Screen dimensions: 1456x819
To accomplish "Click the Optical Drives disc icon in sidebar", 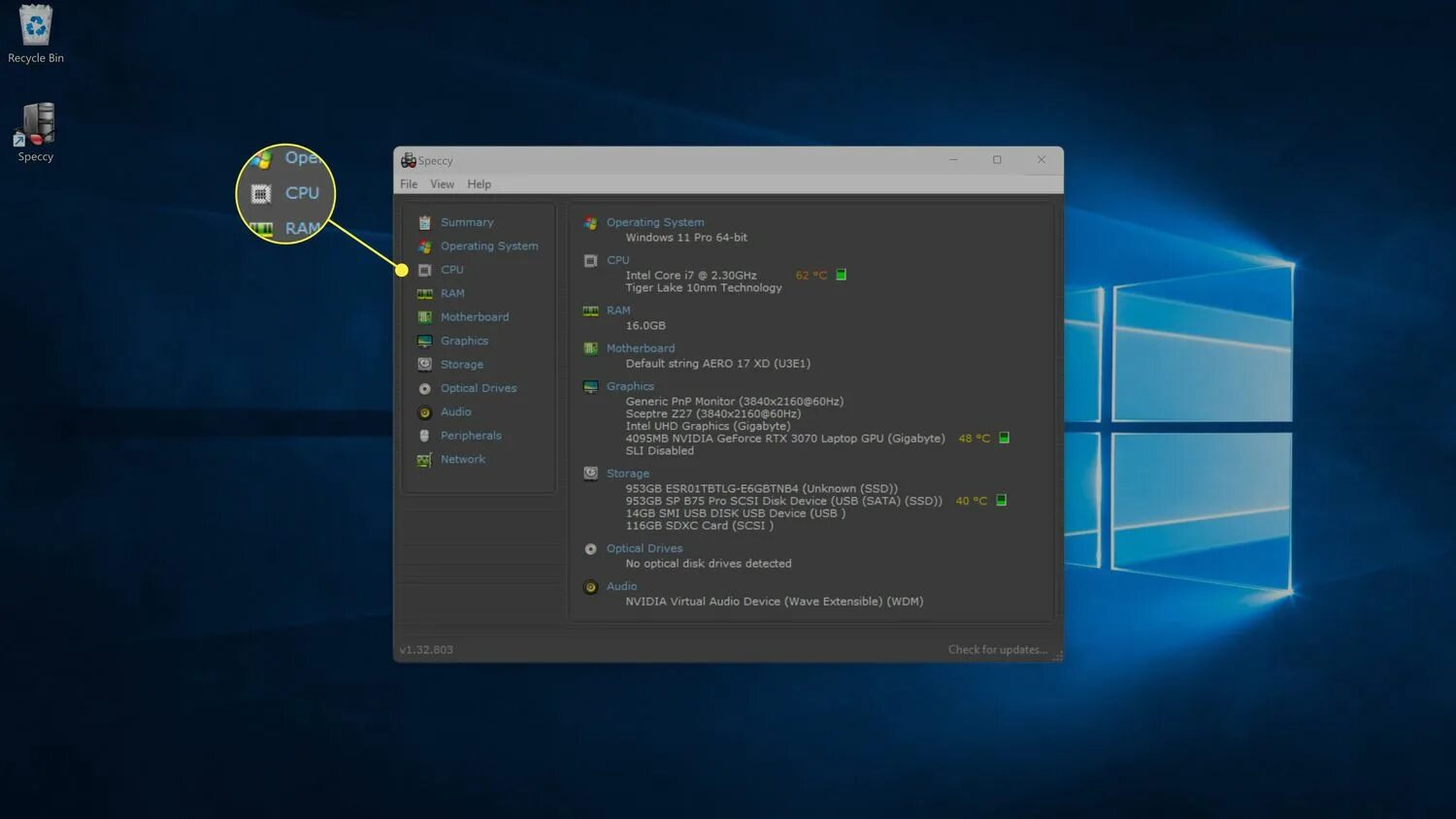I will [424, 388].
